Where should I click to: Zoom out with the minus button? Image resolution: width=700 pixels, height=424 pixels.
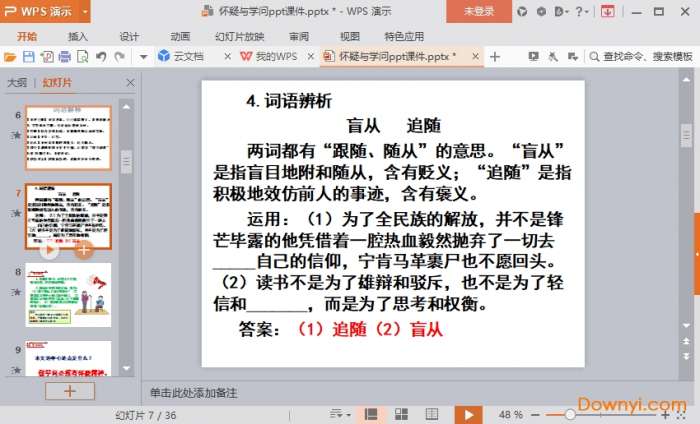pos(536,415)
